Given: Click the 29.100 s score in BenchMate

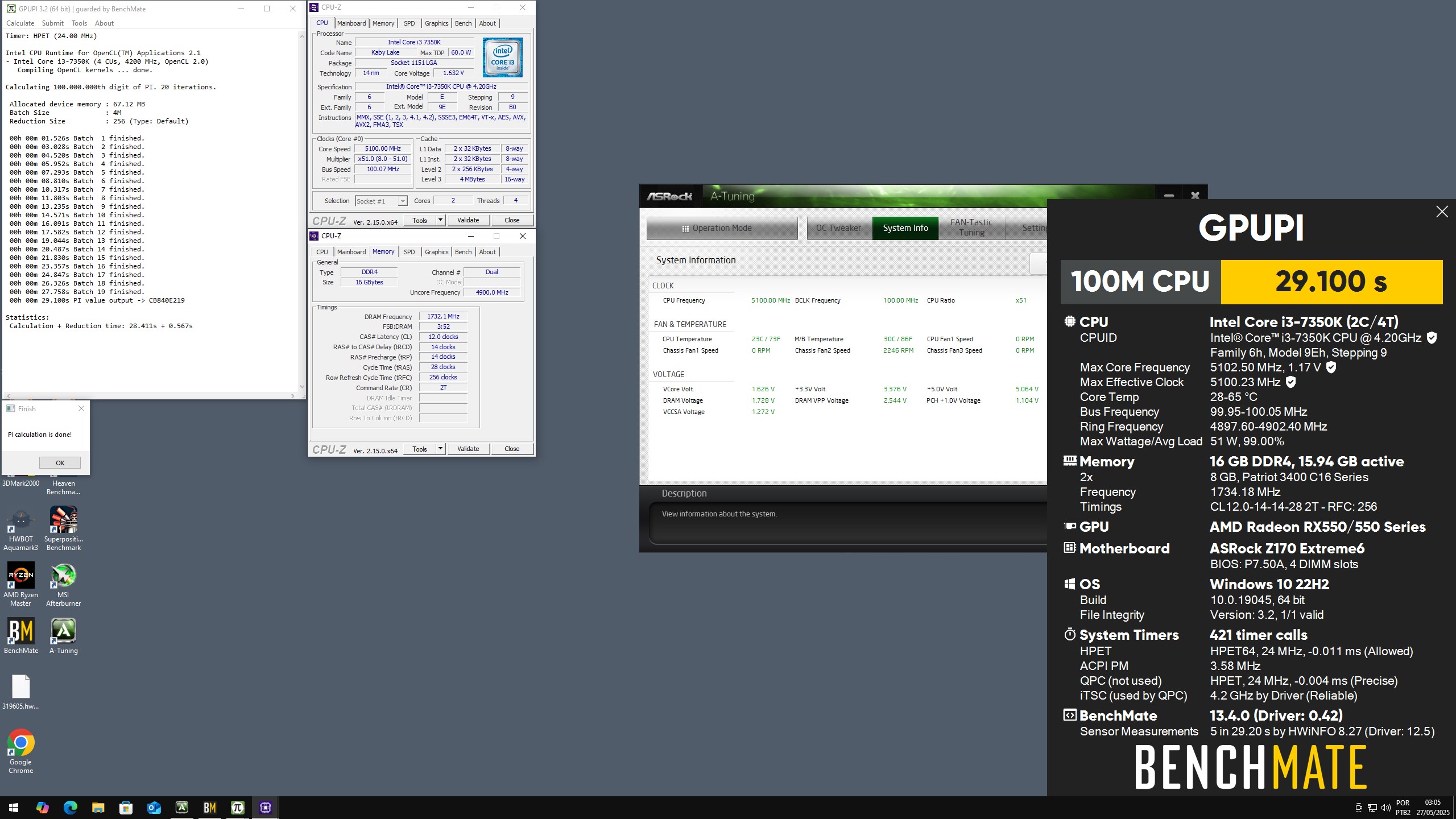Looking at the screenshot, I should coord(1331,282).
